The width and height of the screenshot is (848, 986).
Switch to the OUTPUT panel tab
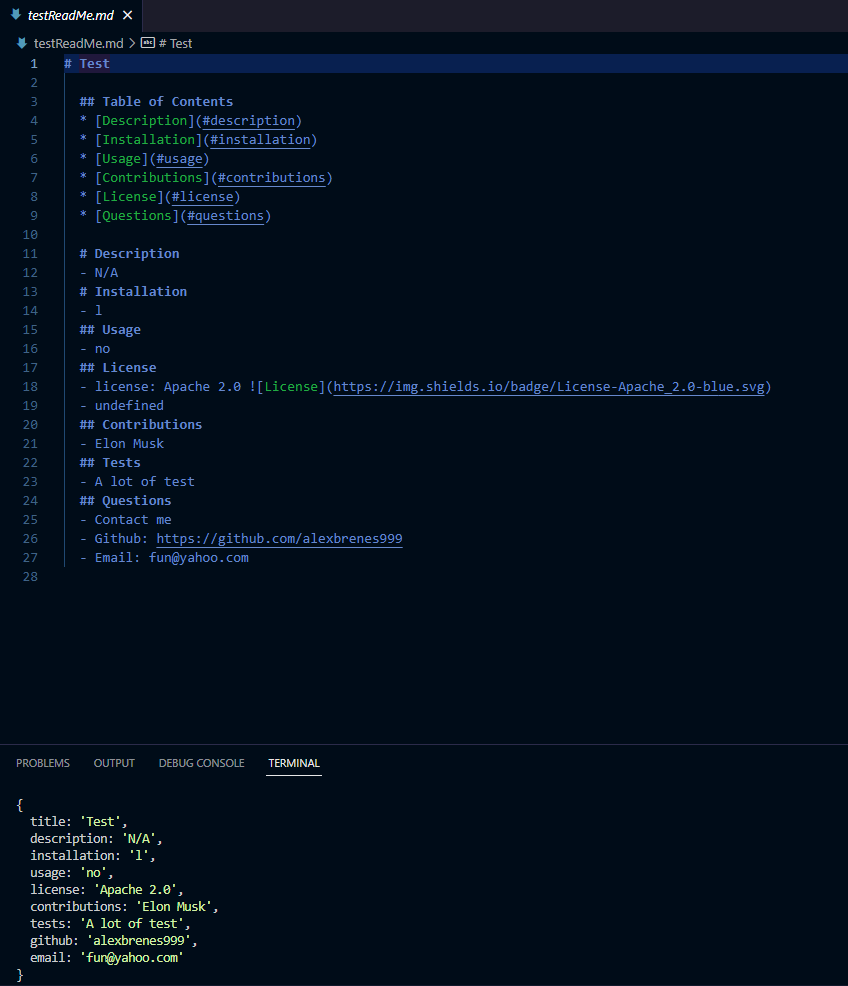(x=113, y=762)
